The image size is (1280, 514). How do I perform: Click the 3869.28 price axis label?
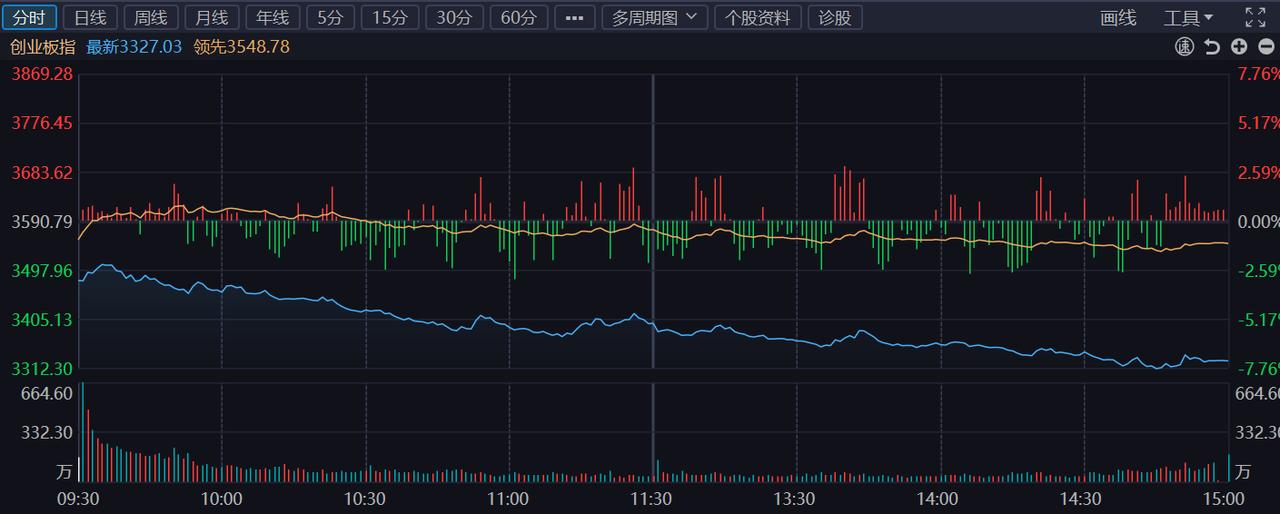[x=42, y=74]
